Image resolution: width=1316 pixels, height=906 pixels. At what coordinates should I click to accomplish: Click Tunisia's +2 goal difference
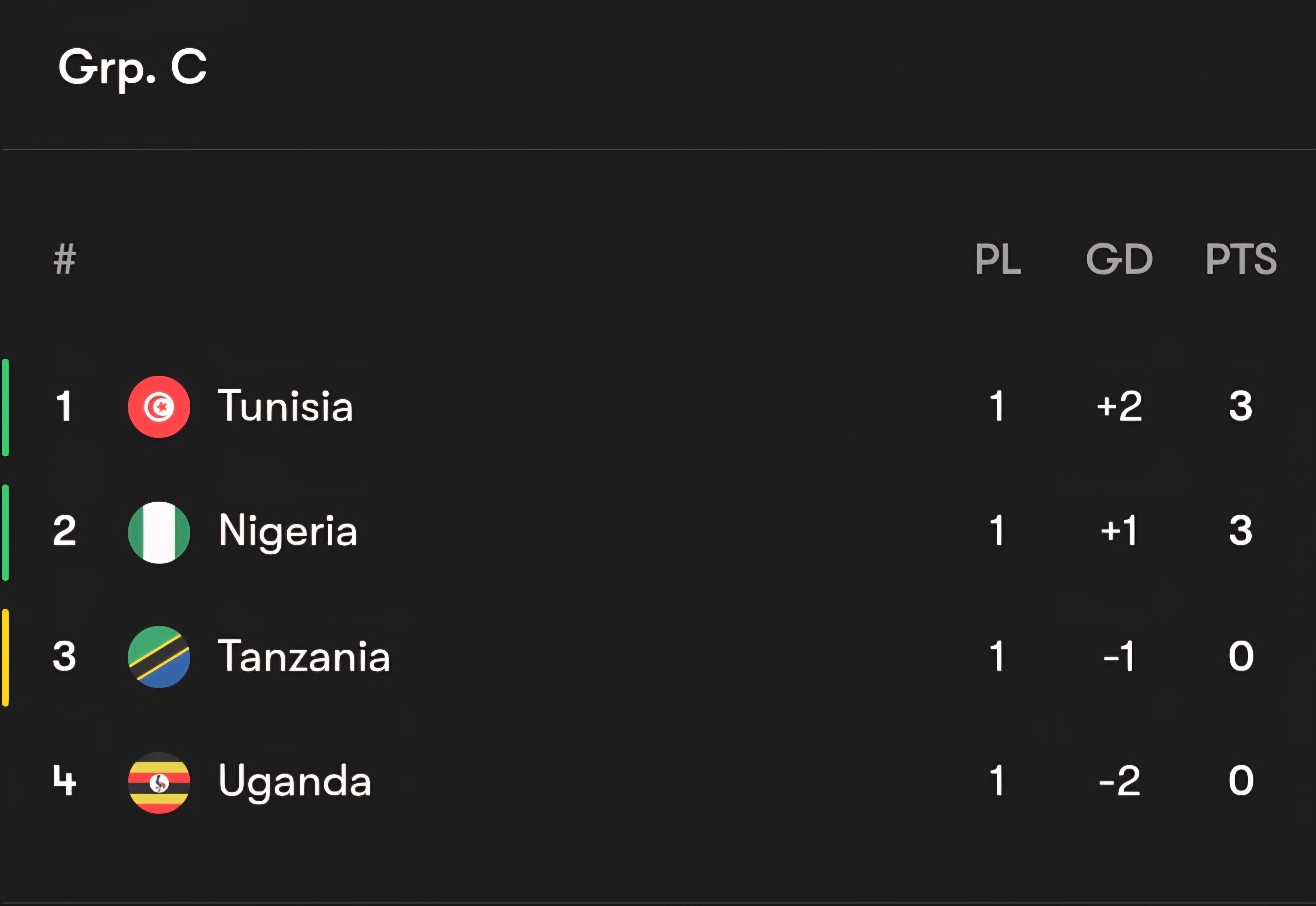click(1119, 406)
